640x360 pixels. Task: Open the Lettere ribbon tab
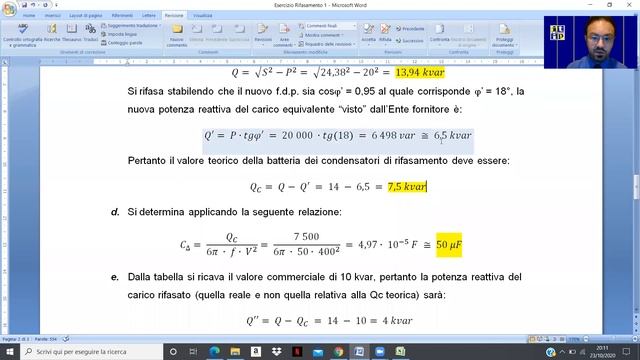[149, 16]
